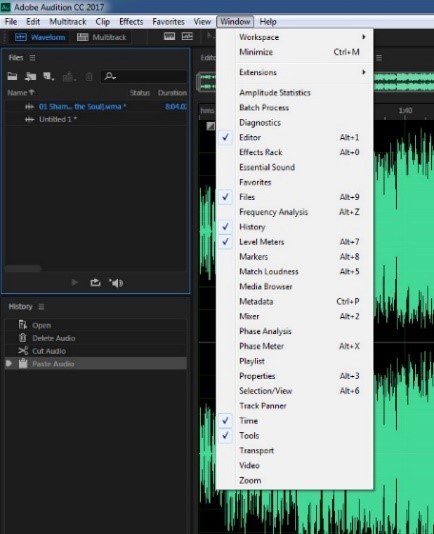Open the Effects menu

coord(131,22)
